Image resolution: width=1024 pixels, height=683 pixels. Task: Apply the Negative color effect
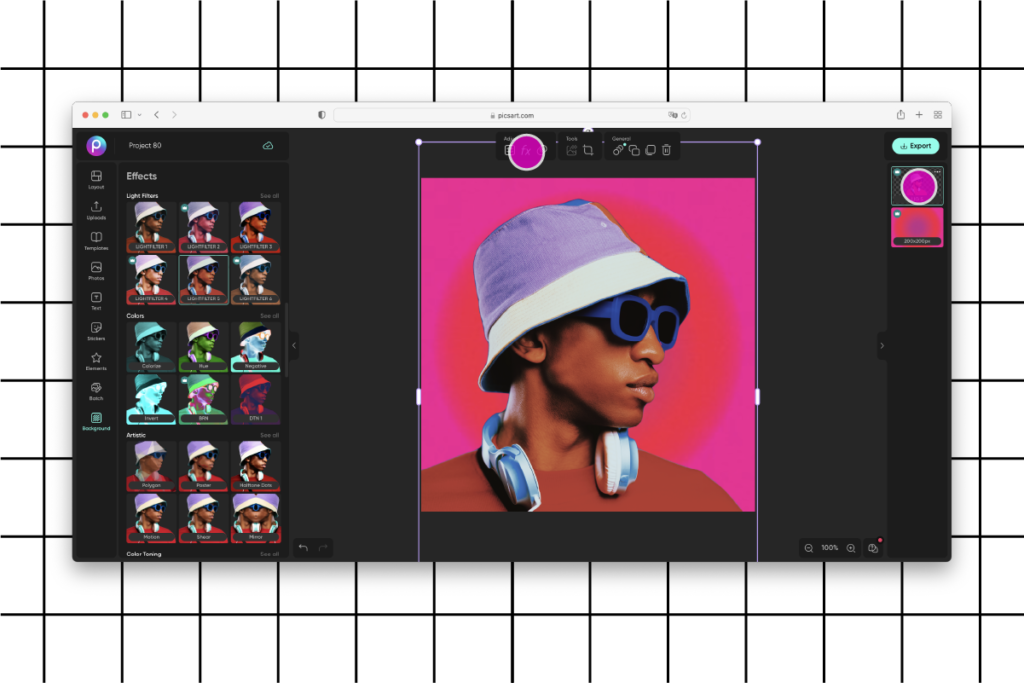(255, 346)
